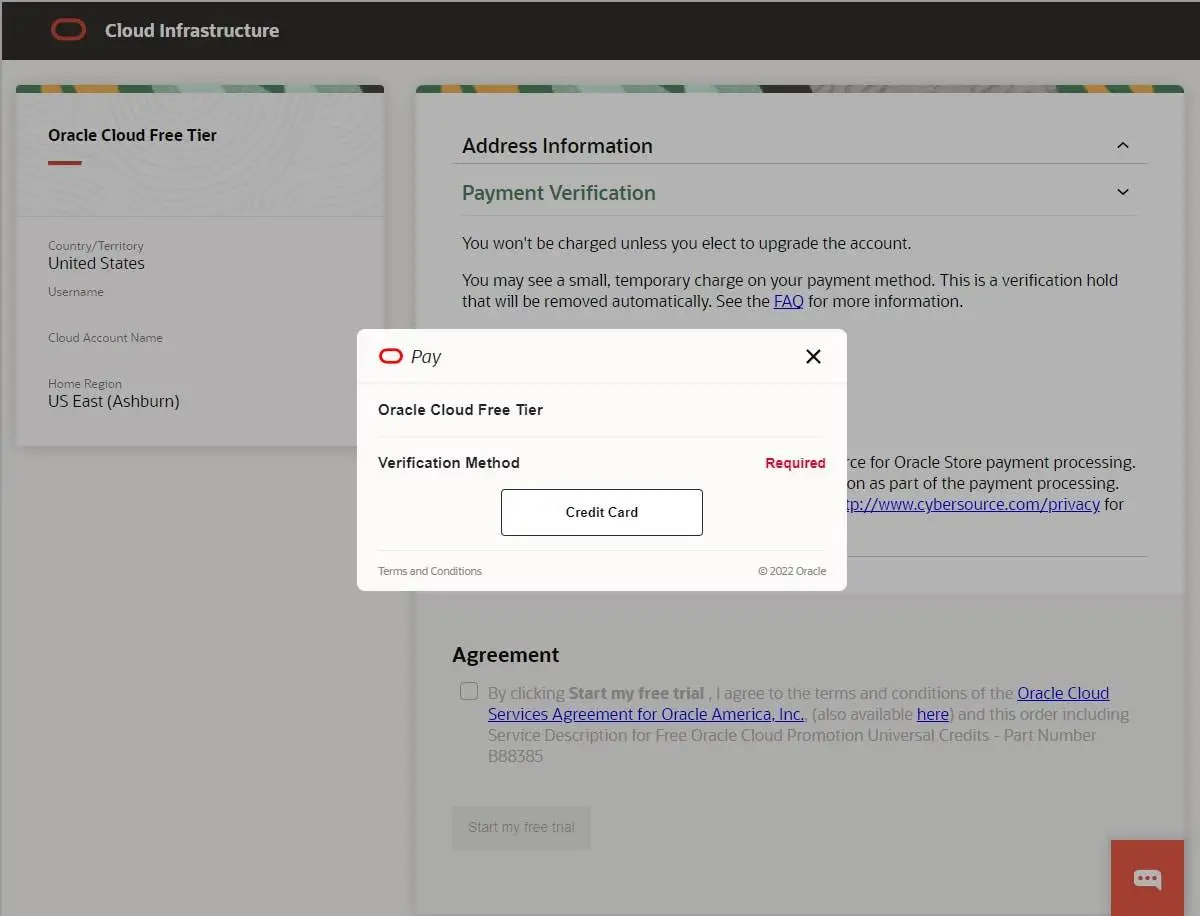
Task: Click Start my free trial button
Action: pos(521,828)
